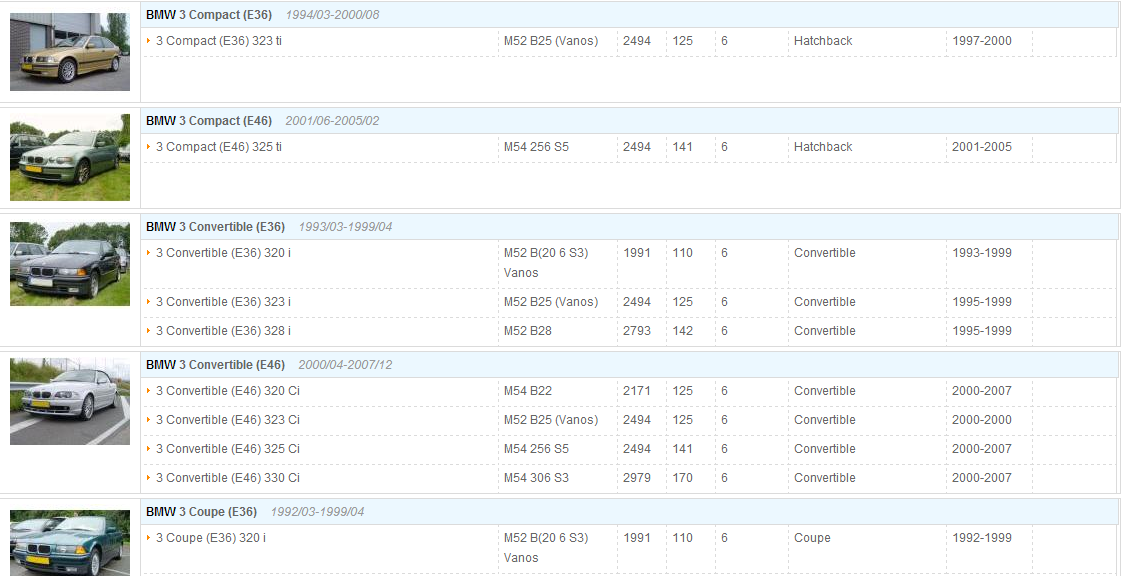Open the gold BMW 3 Compact E36 photo
1121x576 pixels.
70,51
